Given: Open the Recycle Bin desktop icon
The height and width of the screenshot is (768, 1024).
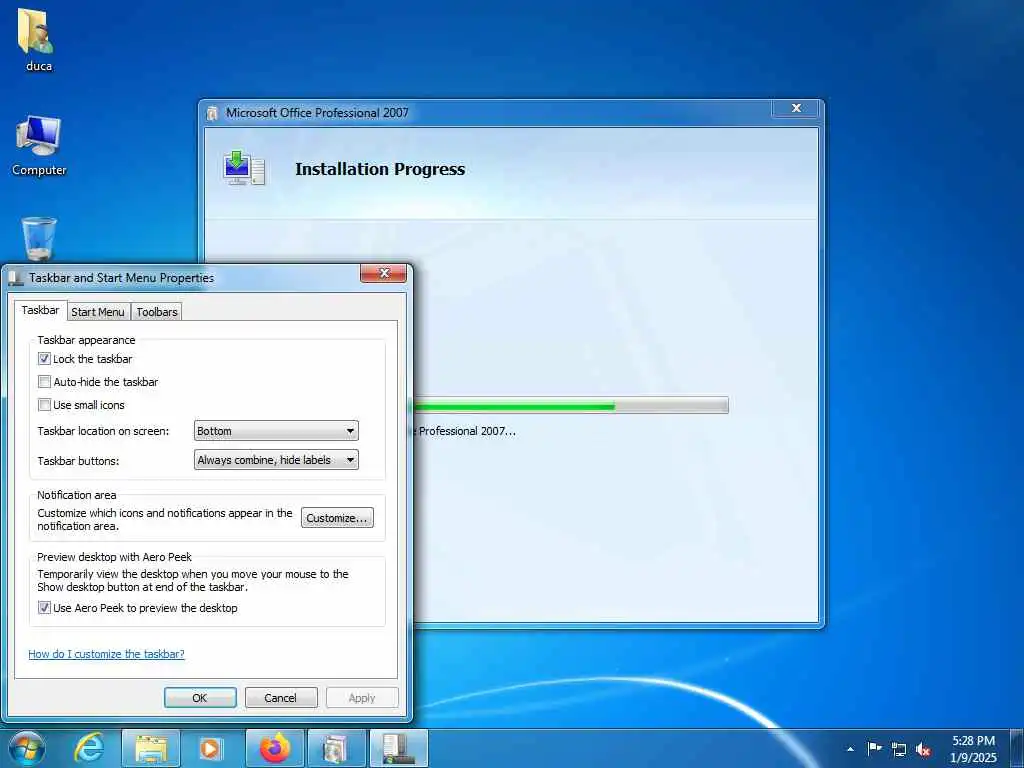Looking at the screenshot, I should tap(39, 238).
